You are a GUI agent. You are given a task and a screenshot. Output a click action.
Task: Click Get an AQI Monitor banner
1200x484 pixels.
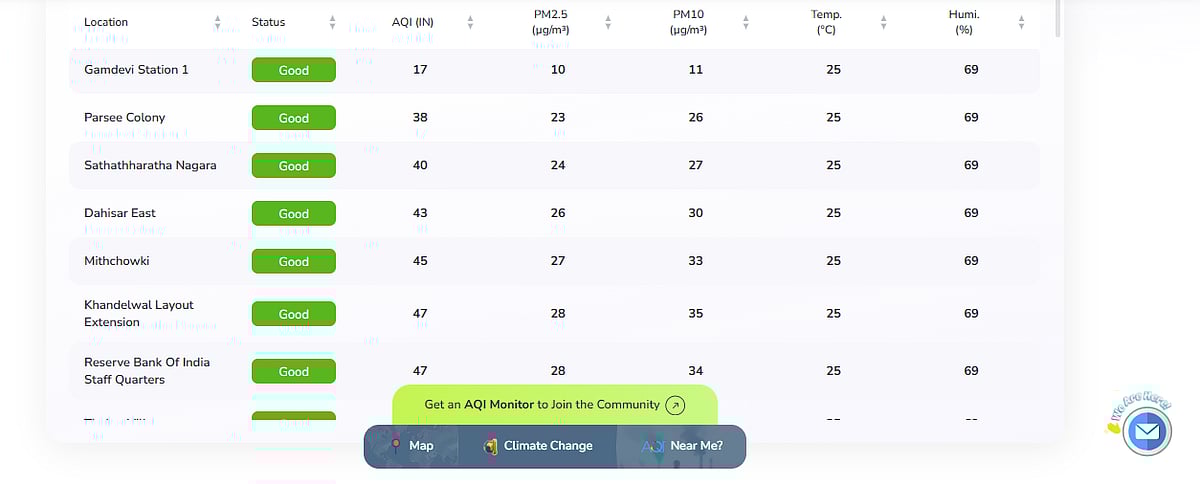tap(541, 405)
